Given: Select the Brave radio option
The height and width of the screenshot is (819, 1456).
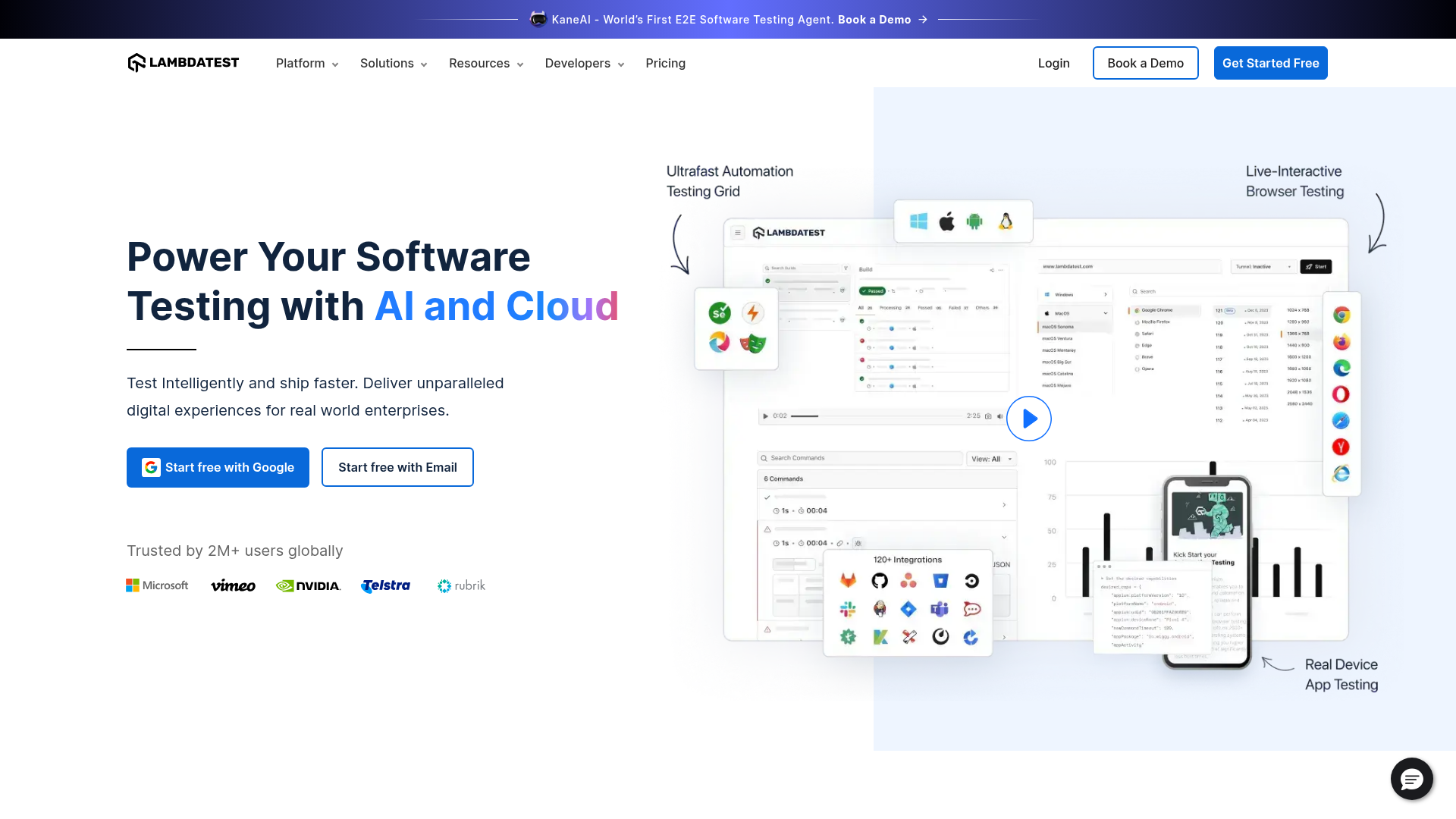Looking at the screenshot, I should (1137, 357).
